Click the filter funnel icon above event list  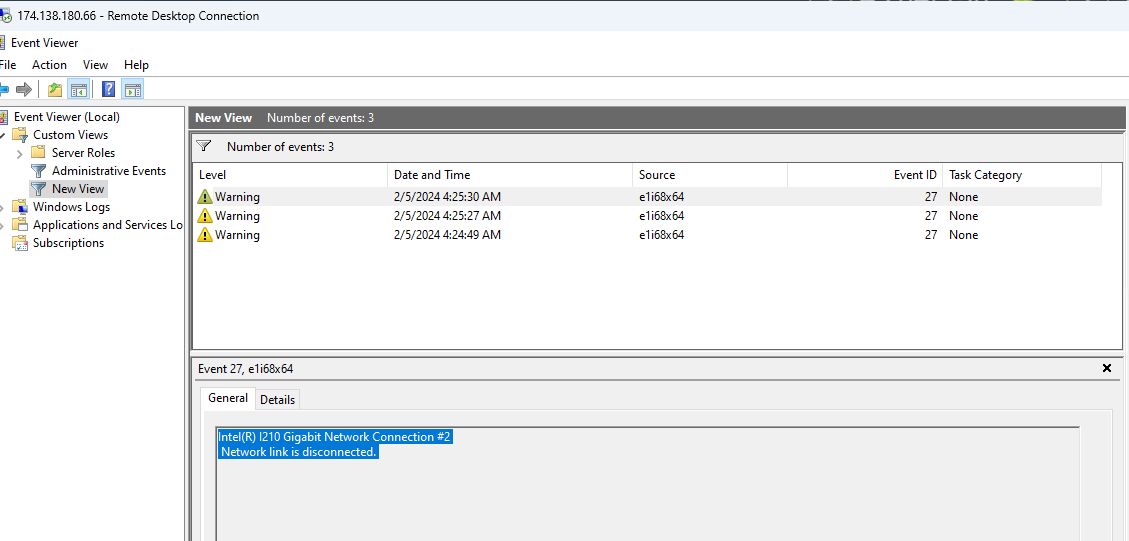[x=204, y=147]
